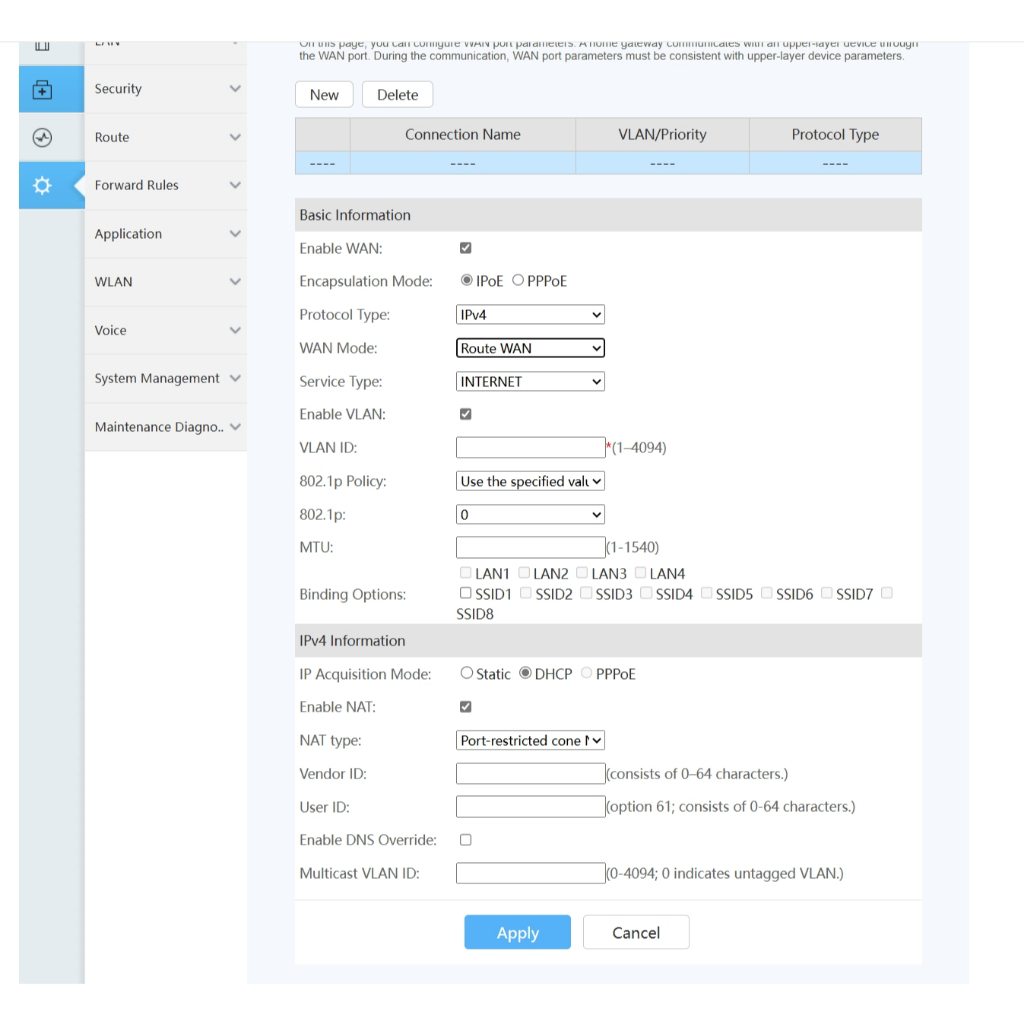This screenshot has height=1024, width=1024.
Task: Expand the System Management menu
Action: (165, 379)
